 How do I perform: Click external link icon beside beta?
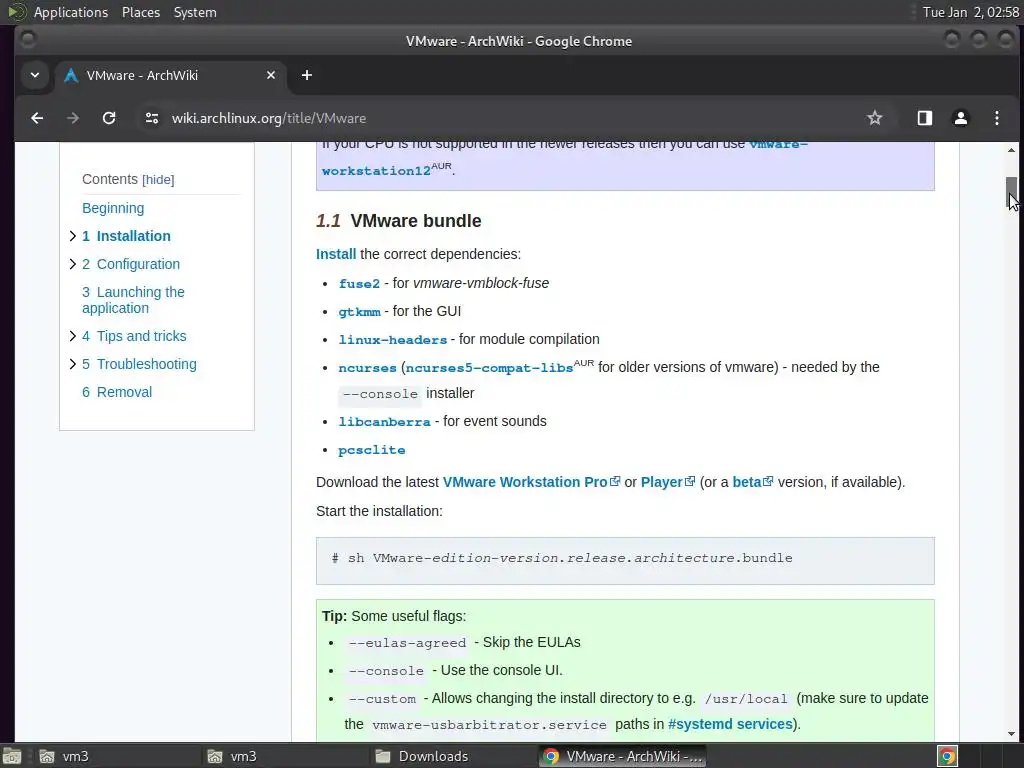pos(768,481)
